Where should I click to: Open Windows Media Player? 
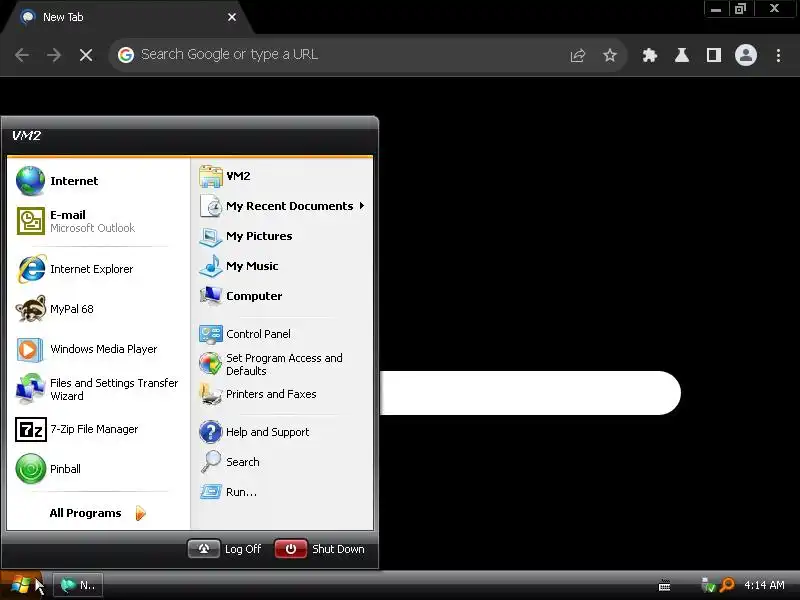coord(87,349)
